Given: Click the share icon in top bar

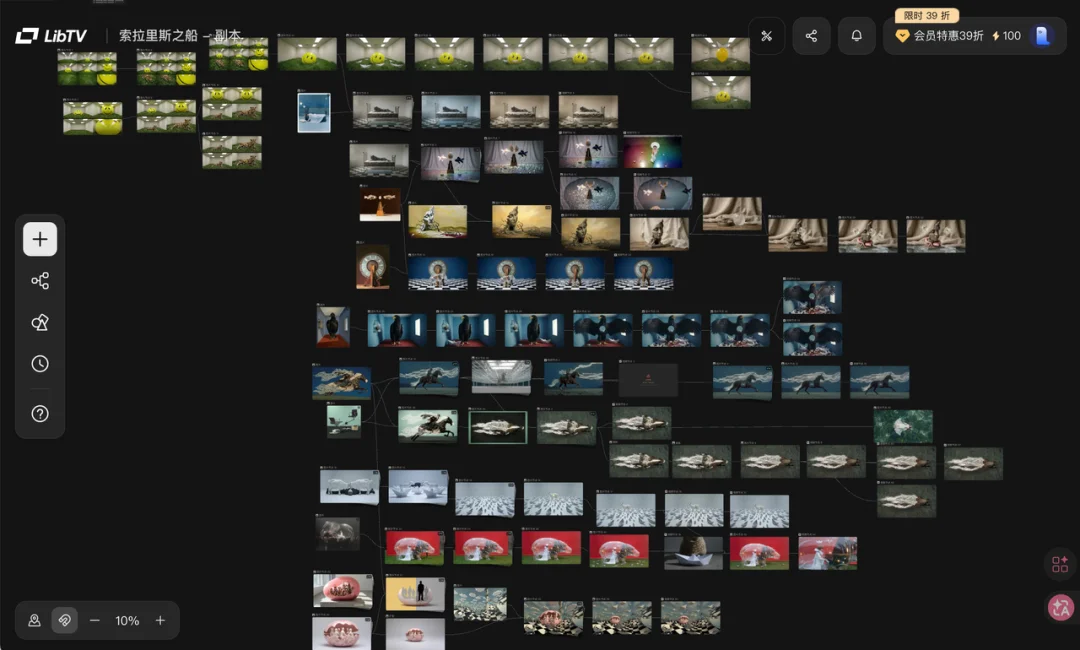Looking at the screenshot, I should click(x=811, y=36).
